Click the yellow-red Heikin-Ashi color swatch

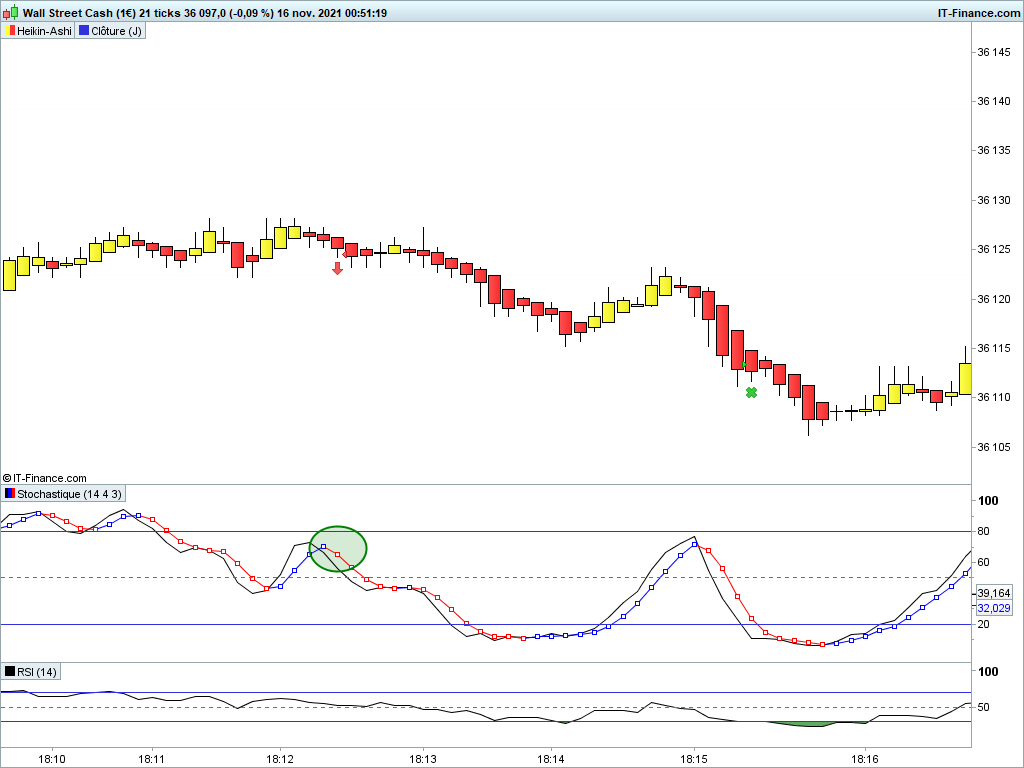coord(10,31)
